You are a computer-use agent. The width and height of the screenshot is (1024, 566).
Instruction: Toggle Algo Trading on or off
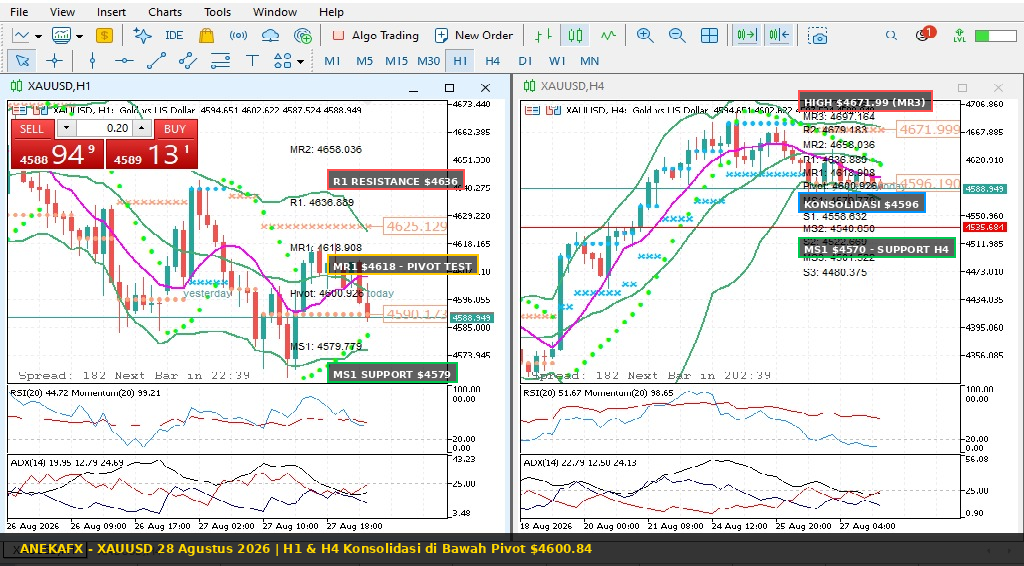click(x=375, y=35)
